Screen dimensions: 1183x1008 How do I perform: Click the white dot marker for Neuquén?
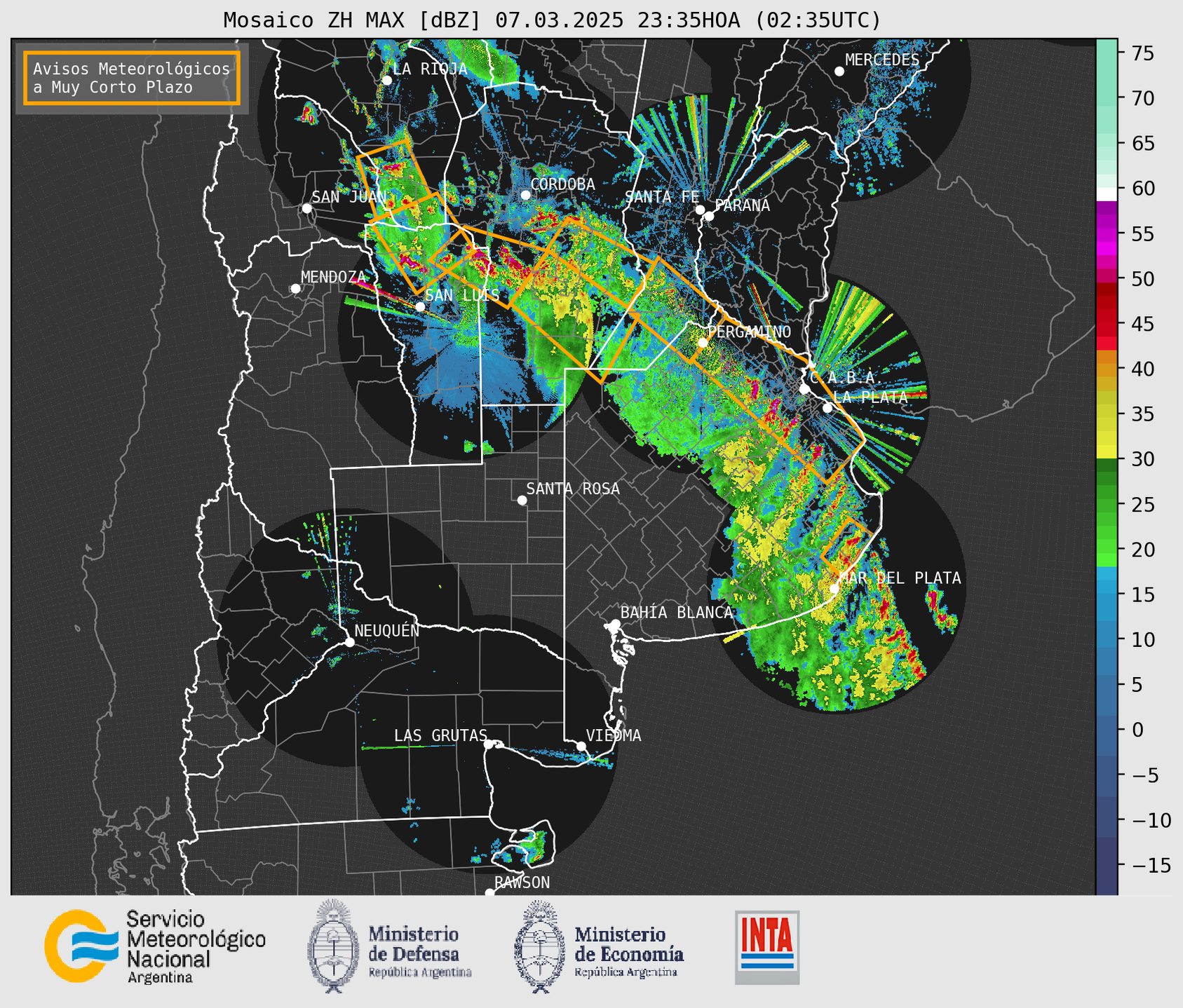coord(349,641)
